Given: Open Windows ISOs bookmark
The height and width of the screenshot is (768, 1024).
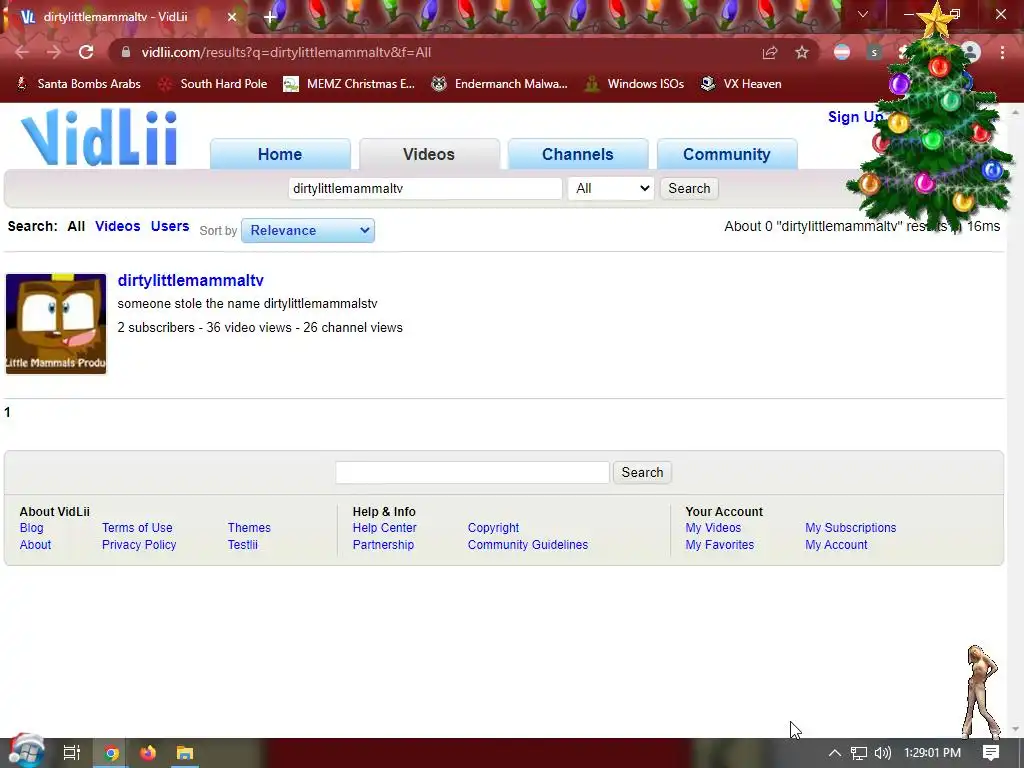Looking at the screenshot, I should (634, 84).
